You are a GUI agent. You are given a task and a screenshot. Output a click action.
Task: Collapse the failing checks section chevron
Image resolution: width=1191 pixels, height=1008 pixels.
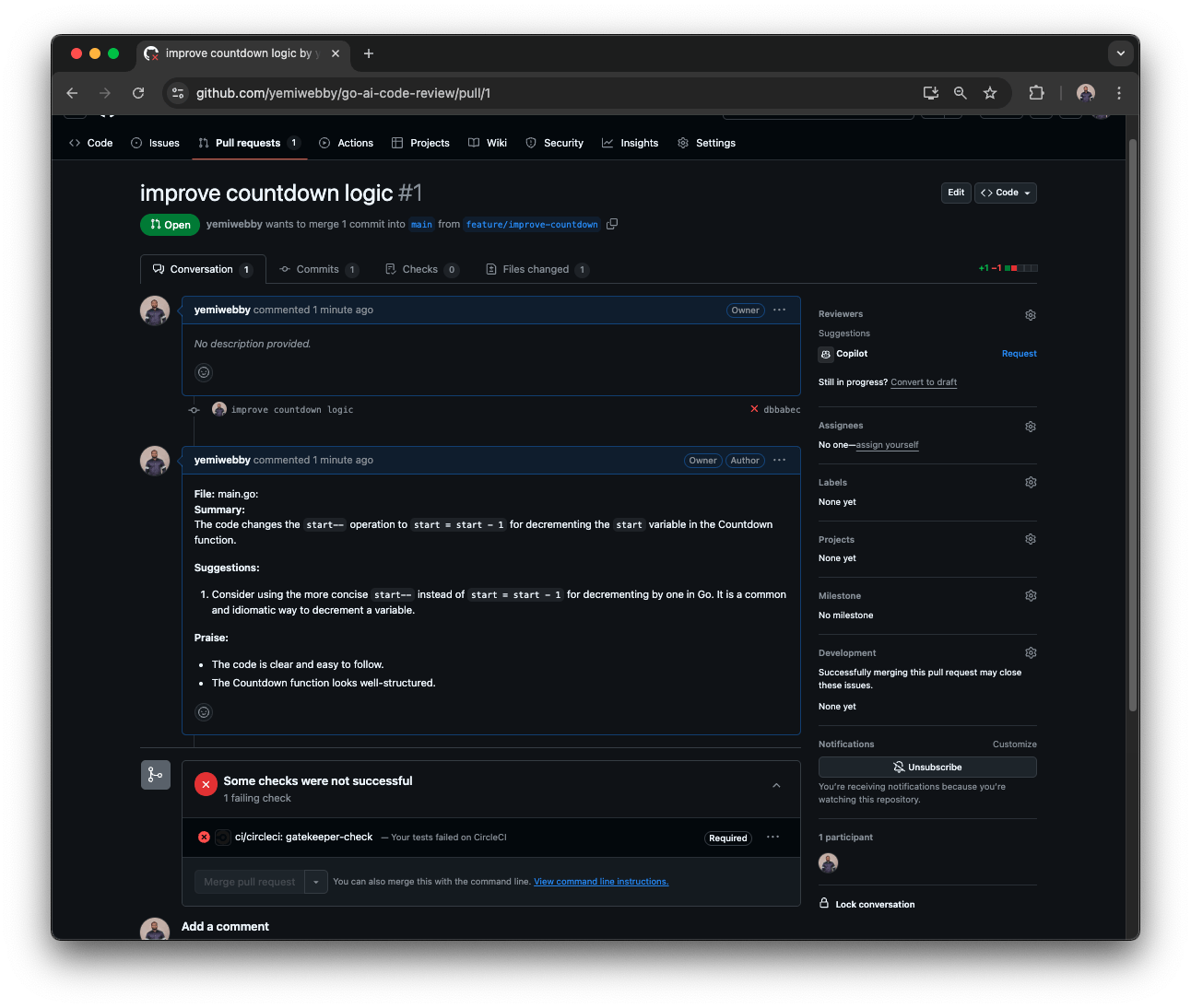[x=775, y=785]
